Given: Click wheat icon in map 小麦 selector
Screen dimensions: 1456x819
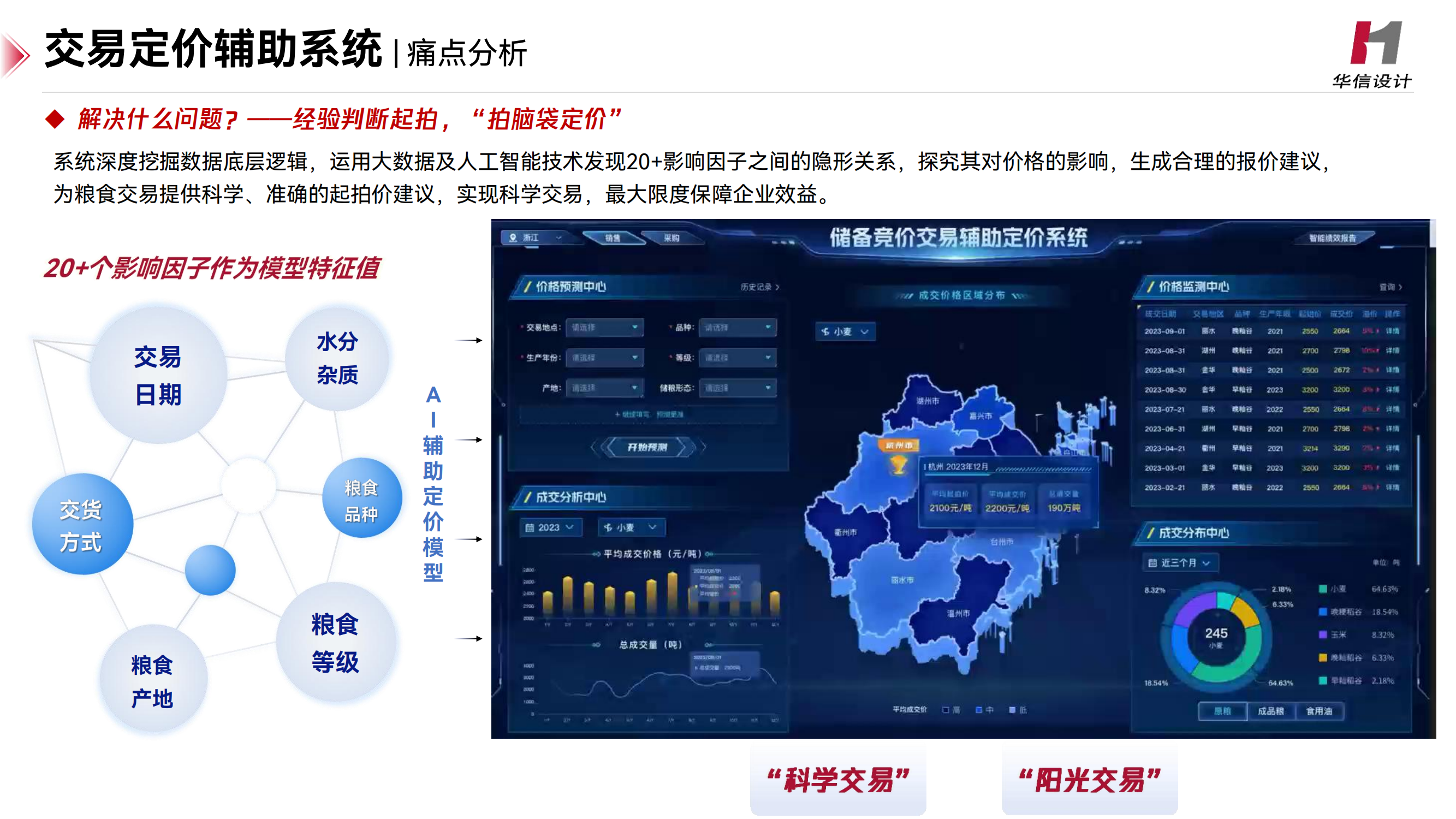Looking at the screenshot, I should [826, 331].
